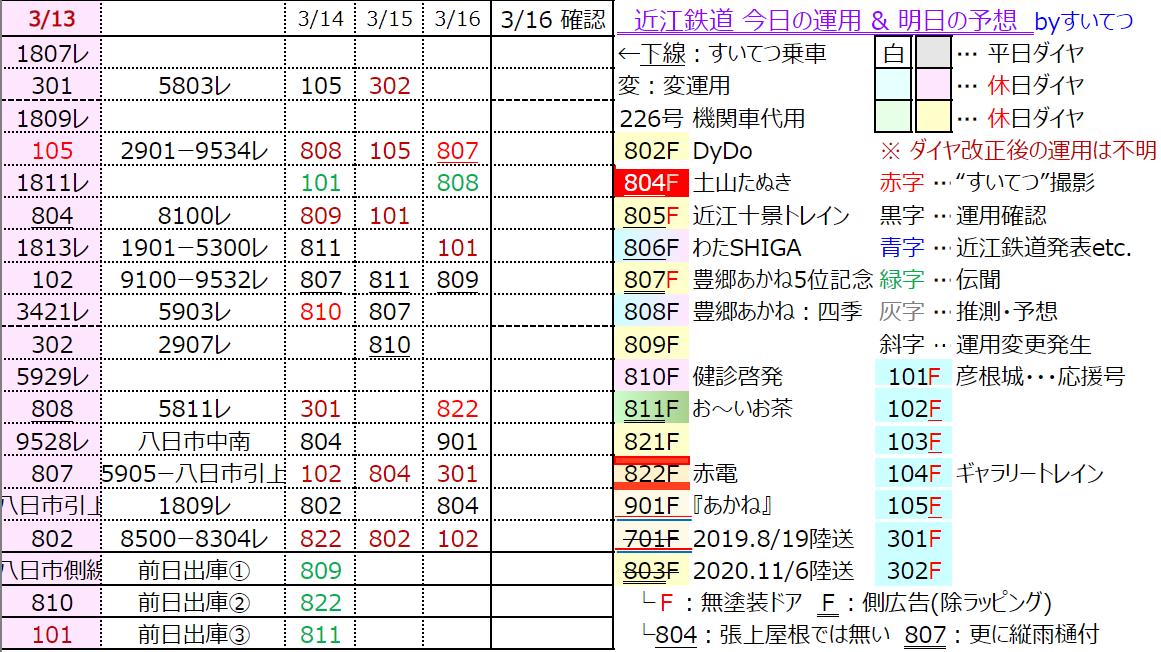Click the struck-through 701F cell
1161x652 pixels.
click(x=652, y=538)
